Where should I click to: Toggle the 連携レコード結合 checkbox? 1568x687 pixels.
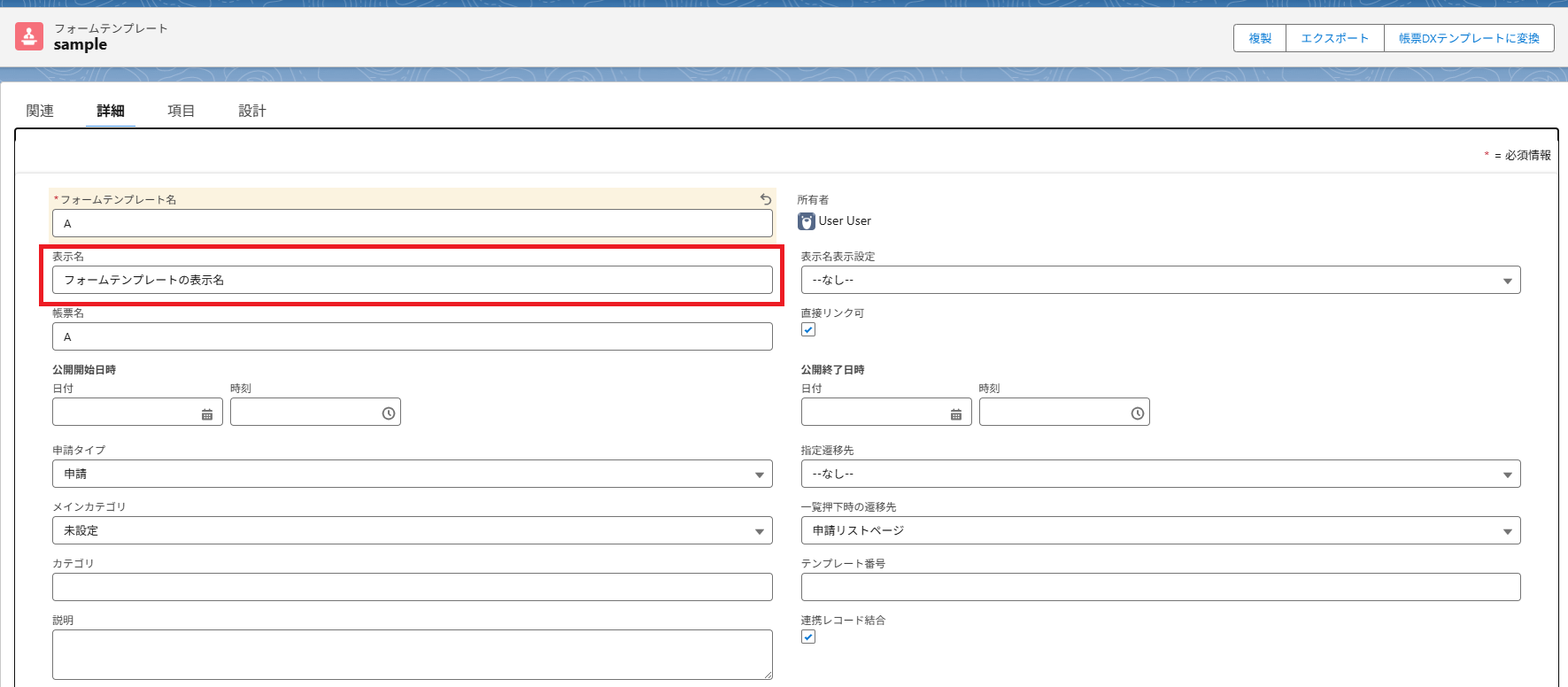(808, 637)
